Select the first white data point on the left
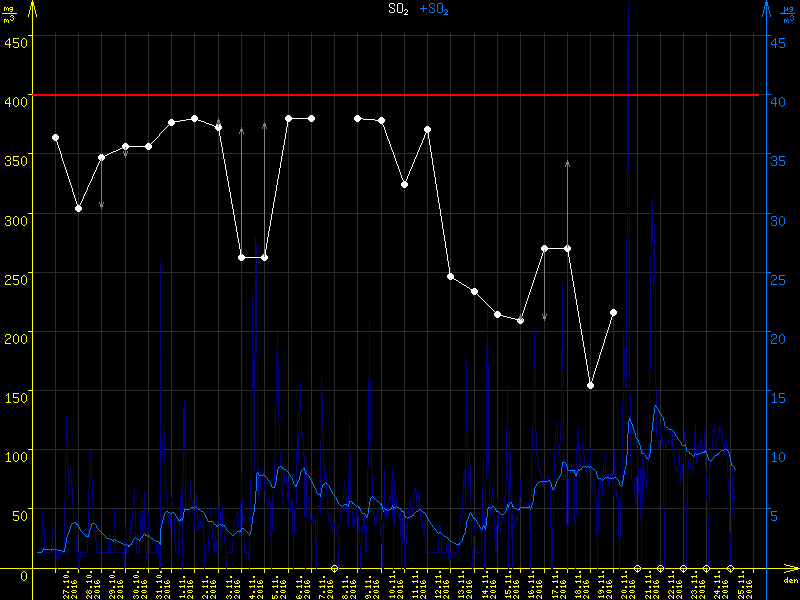Viewport: 800px width, 600px height. [55, 137]
